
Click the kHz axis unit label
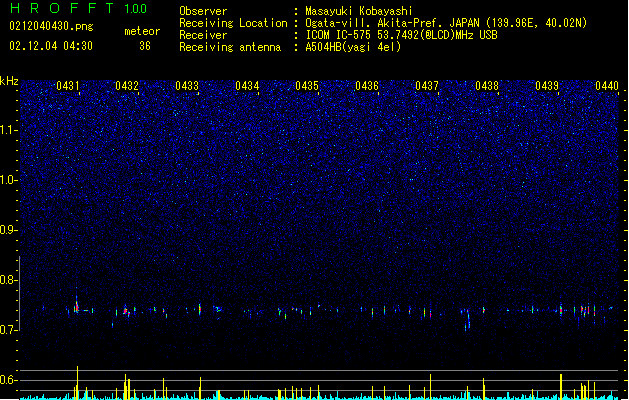pyautogui.click(x=9, y=81)
